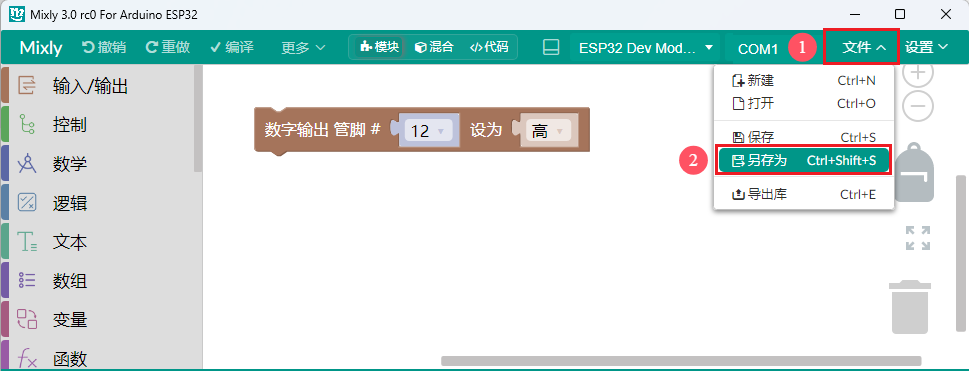Click the 逻辑 category icon
This screenshot has width=969, height=371.
coord(27,203)
